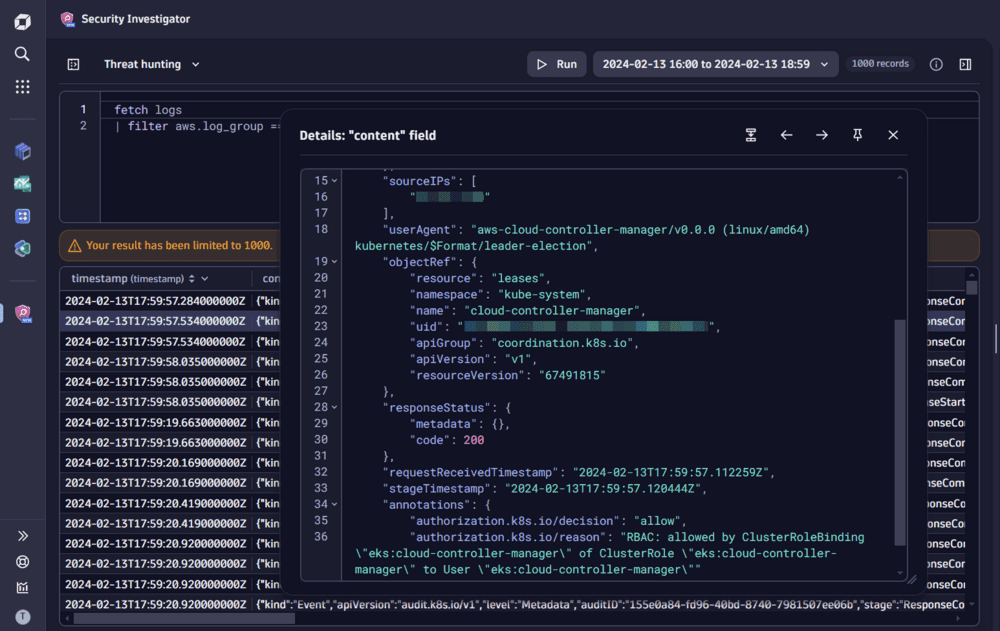Collapse the left sidebar using the double chevrons
The image size is (1000, 631).
[x=22, y=536]
